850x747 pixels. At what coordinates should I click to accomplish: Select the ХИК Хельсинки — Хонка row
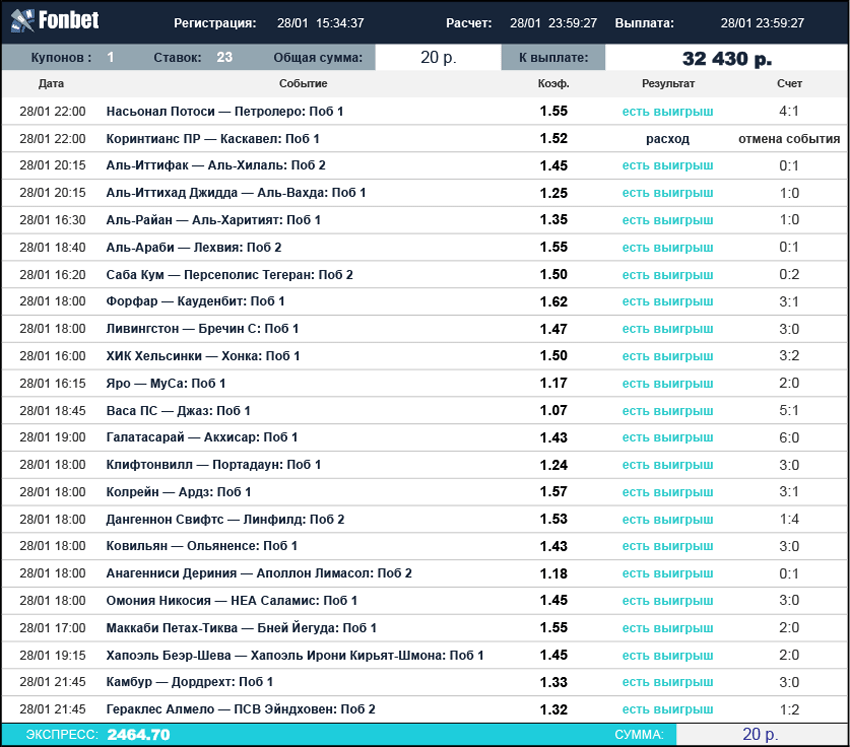click(x=203, y=356)
